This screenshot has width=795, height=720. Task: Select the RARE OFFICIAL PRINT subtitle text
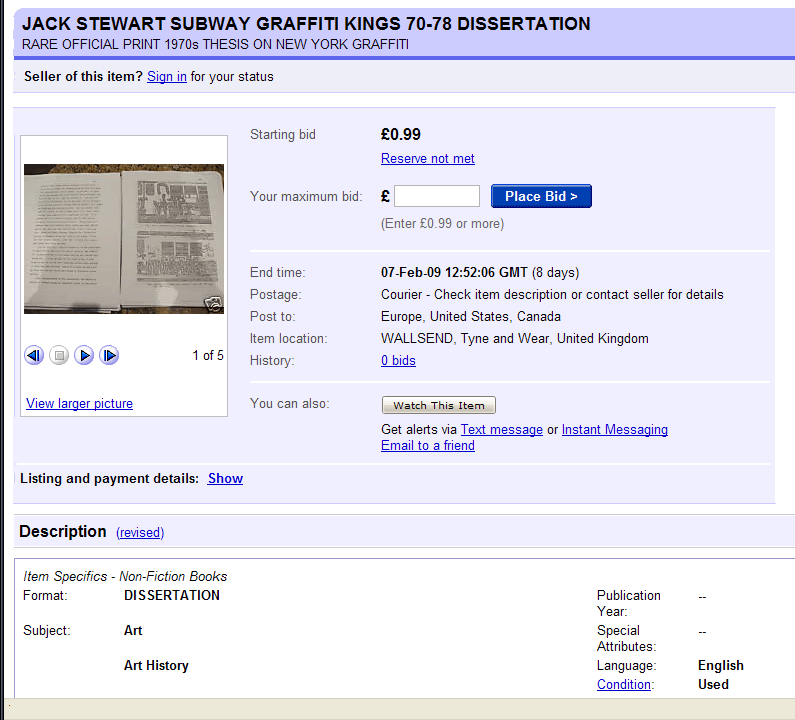215,45
